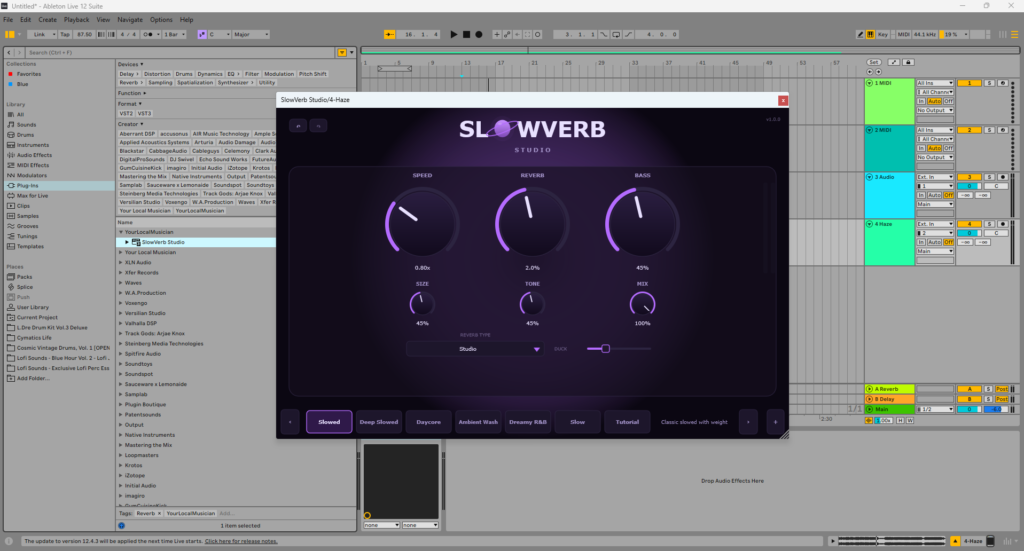Select the Deep Slowed preset
Screen dimensions: 1024x551
379,422
